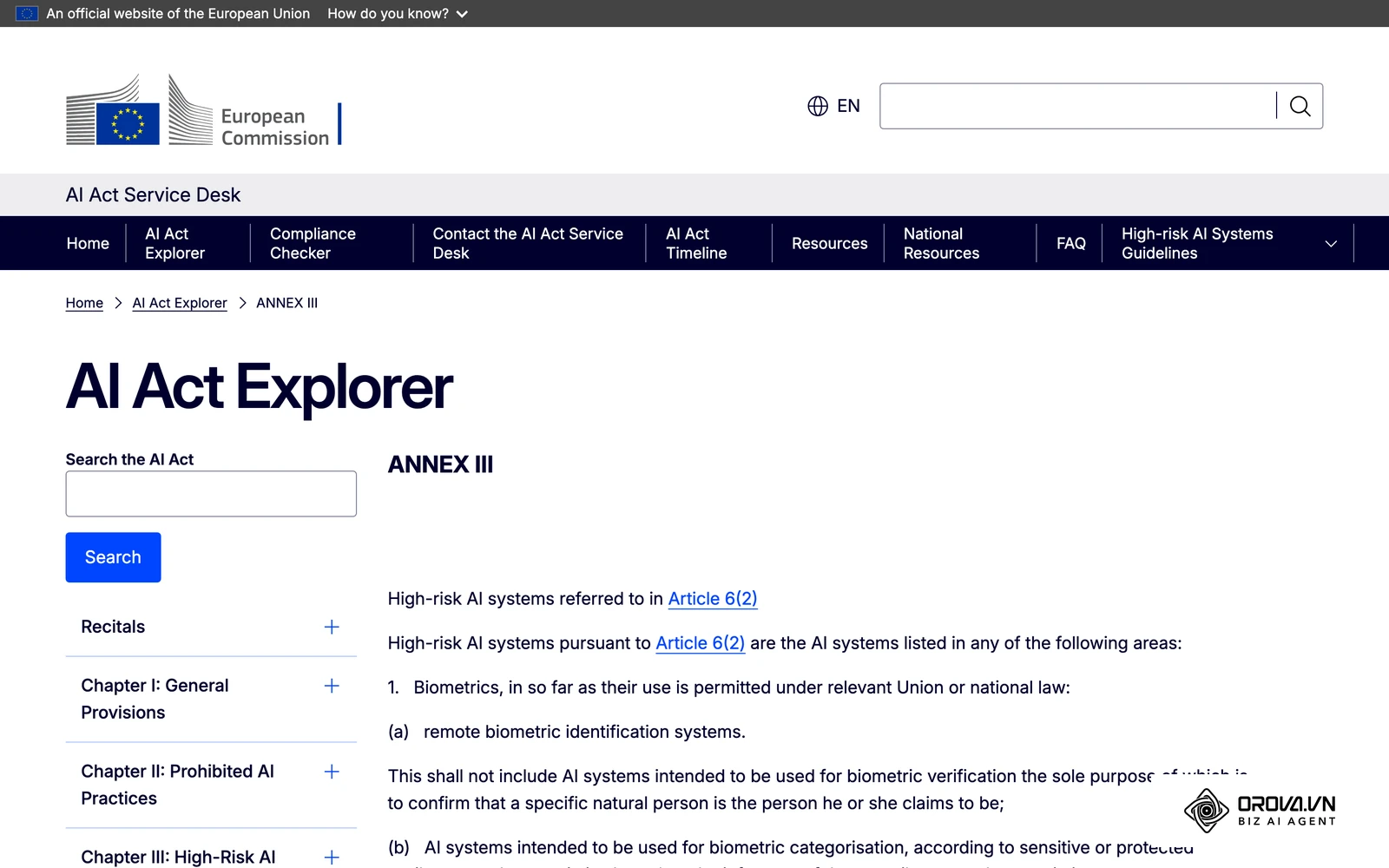Expand 'How do you know?' dropdown
This screenshot has height=868, width=1389.
click(x=398, y=14)
